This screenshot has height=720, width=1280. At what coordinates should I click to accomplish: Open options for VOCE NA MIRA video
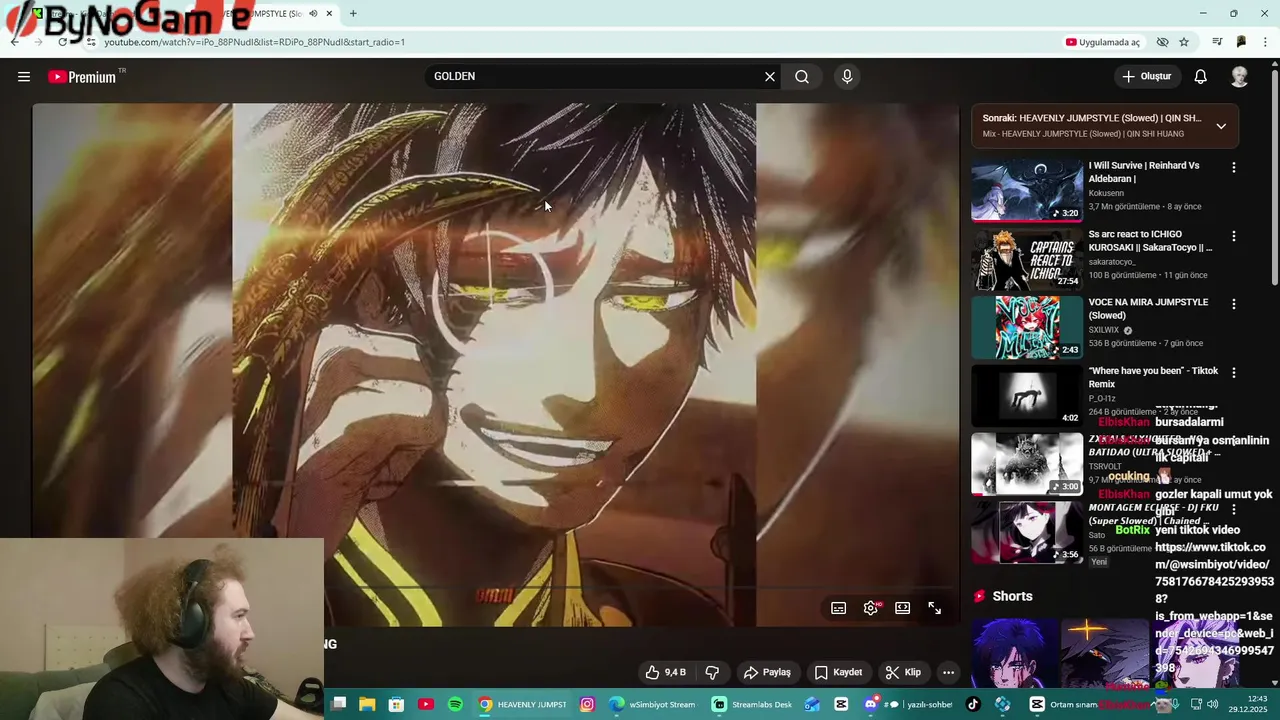coord(1234,304)
